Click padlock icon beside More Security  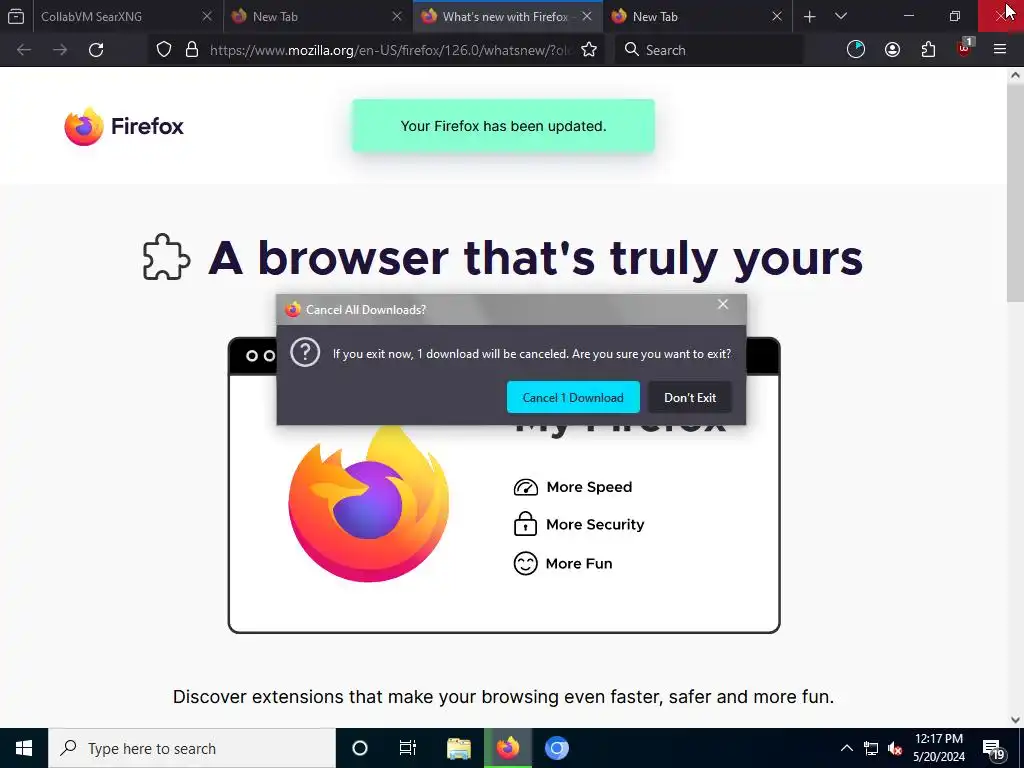525,524
